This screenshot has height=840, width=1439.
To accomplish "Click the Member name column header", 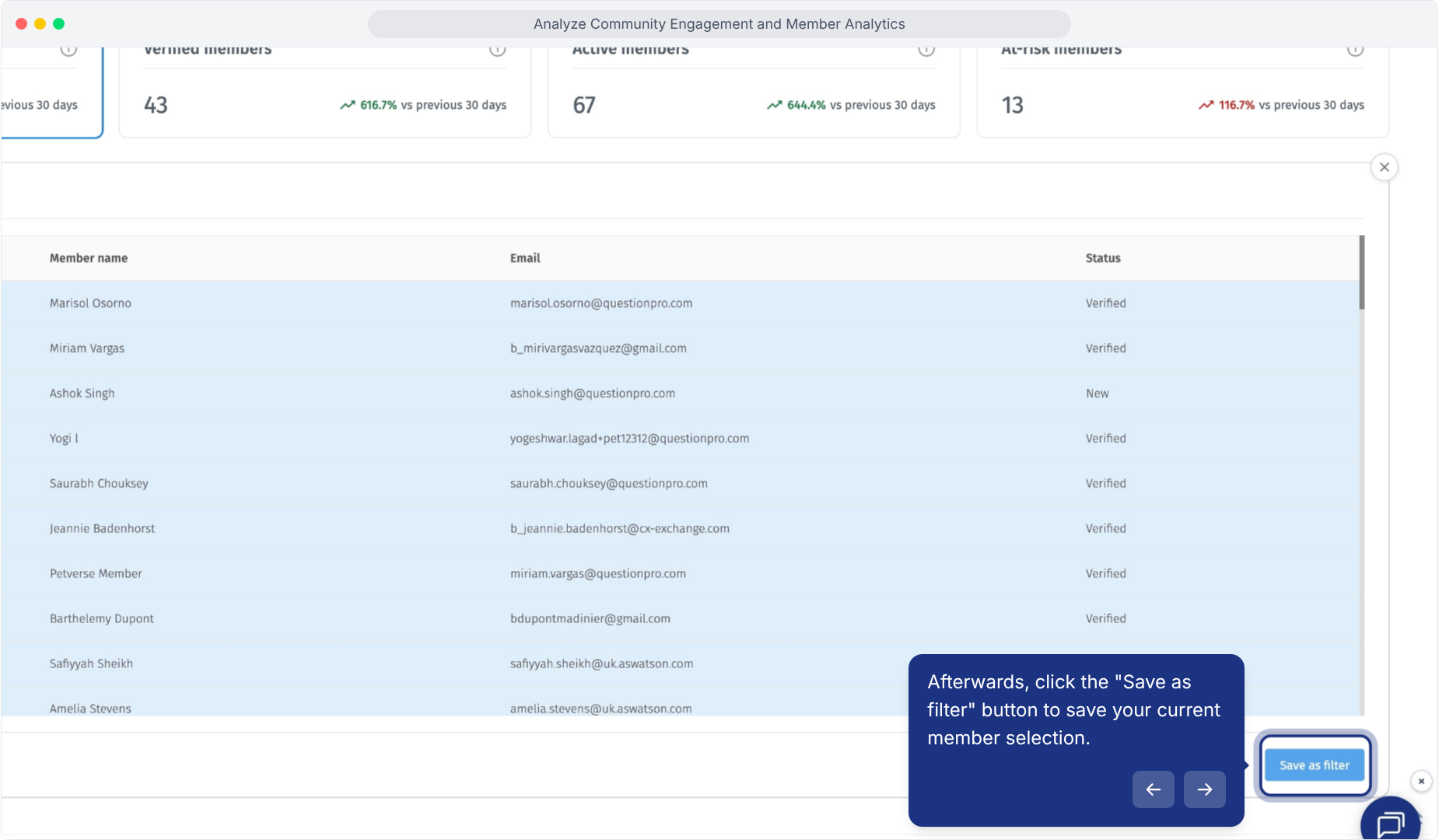I will (89, 258).
